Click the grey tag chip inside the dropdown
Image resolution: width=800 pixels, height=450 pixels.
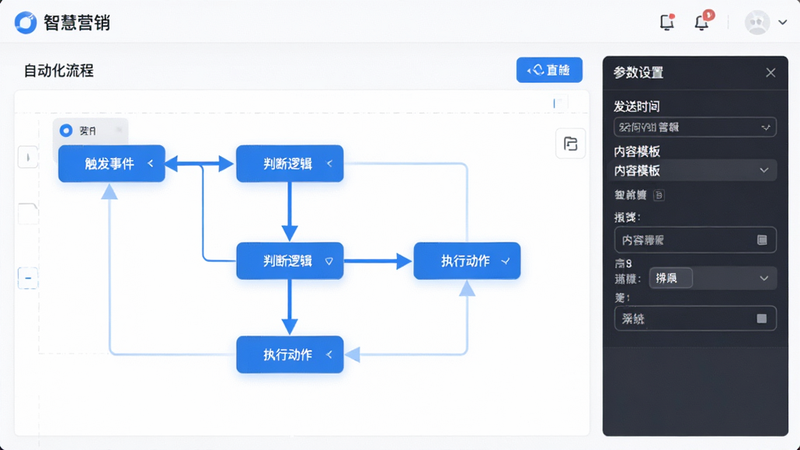pyautogui.click(x=670, y=278)
